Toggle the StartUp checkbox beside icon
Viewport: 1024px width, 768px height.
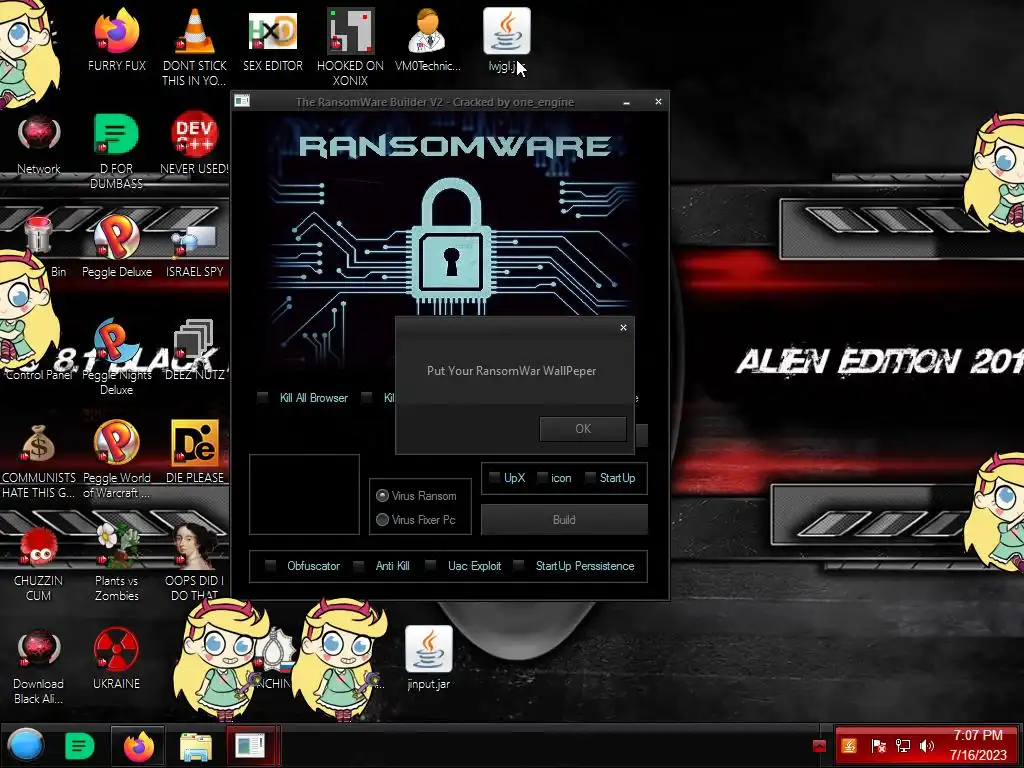point(590,477)
